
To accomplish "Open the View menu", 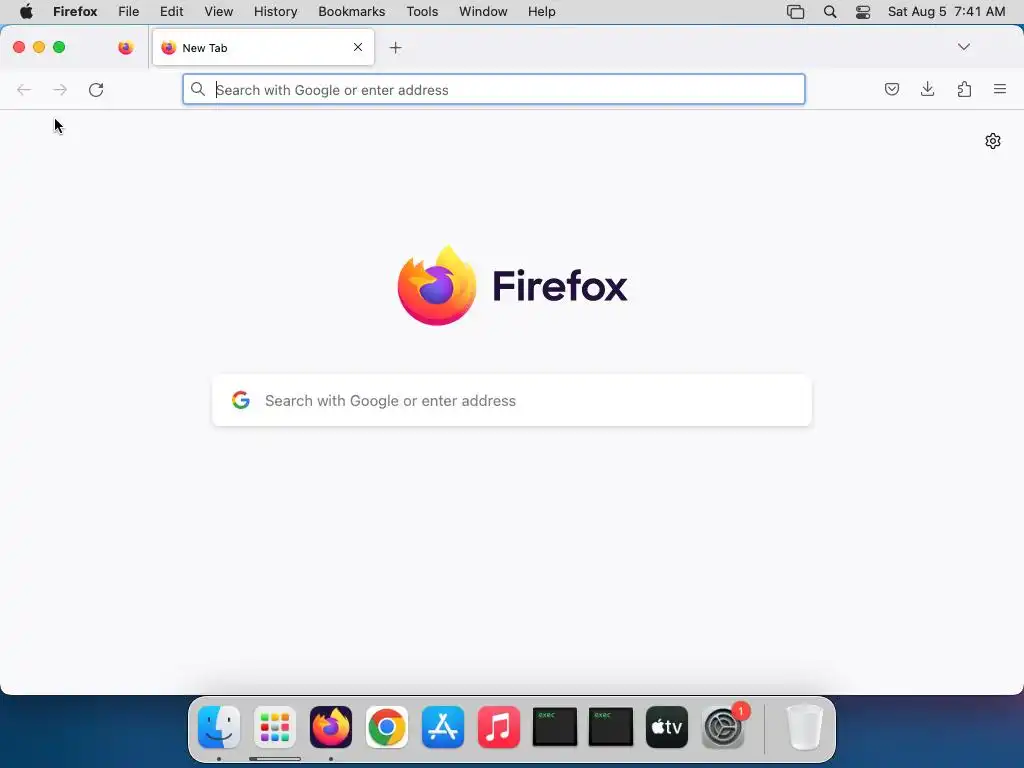I will (219, 12).
